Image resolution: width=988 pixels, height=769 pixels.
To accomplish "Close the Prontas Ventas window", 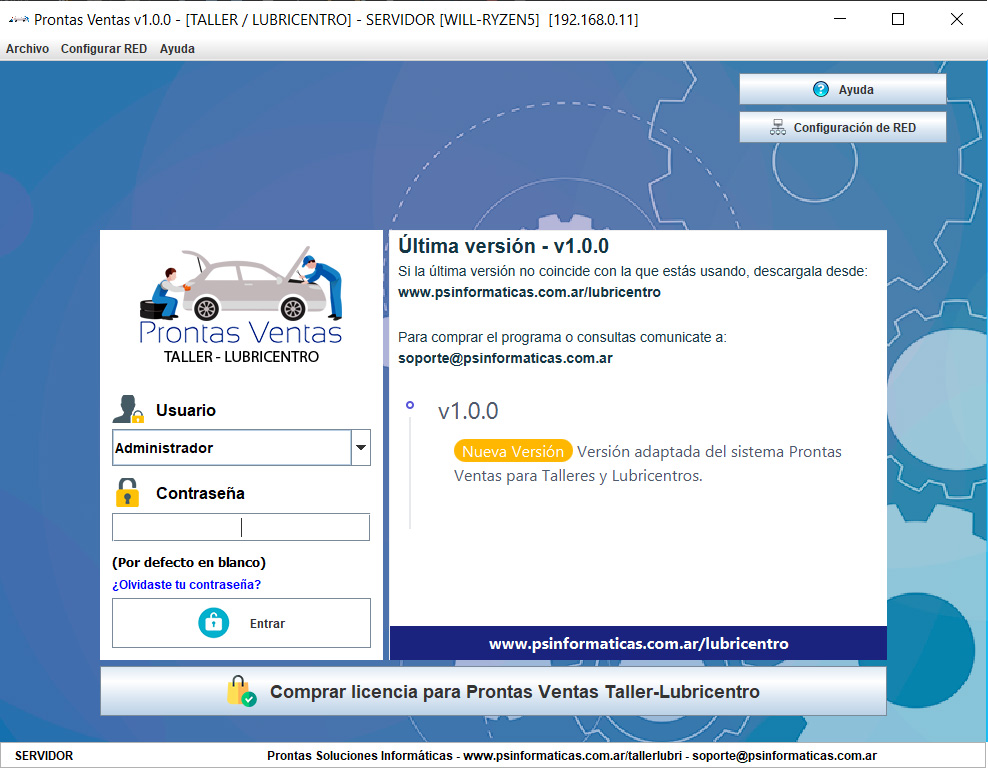I will [956, 20].
